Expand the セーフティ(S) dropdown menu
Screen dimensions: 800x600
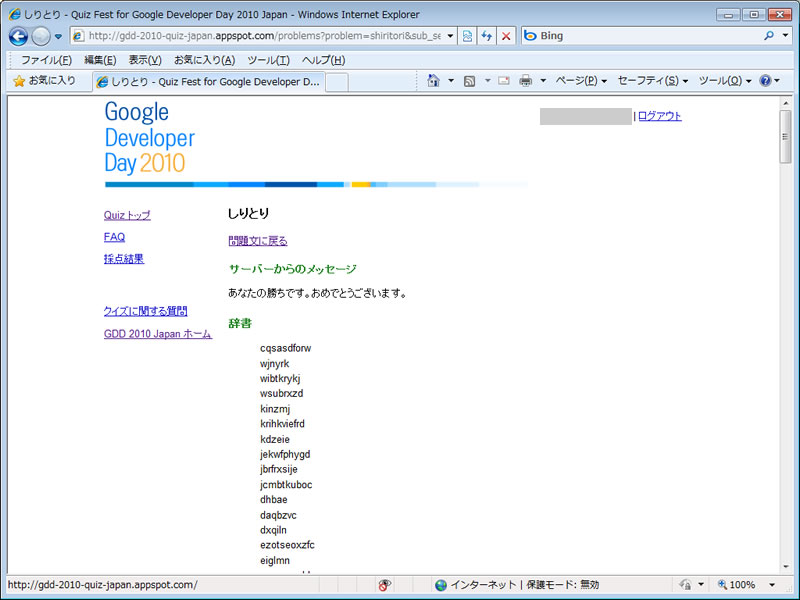coord(653,81)
